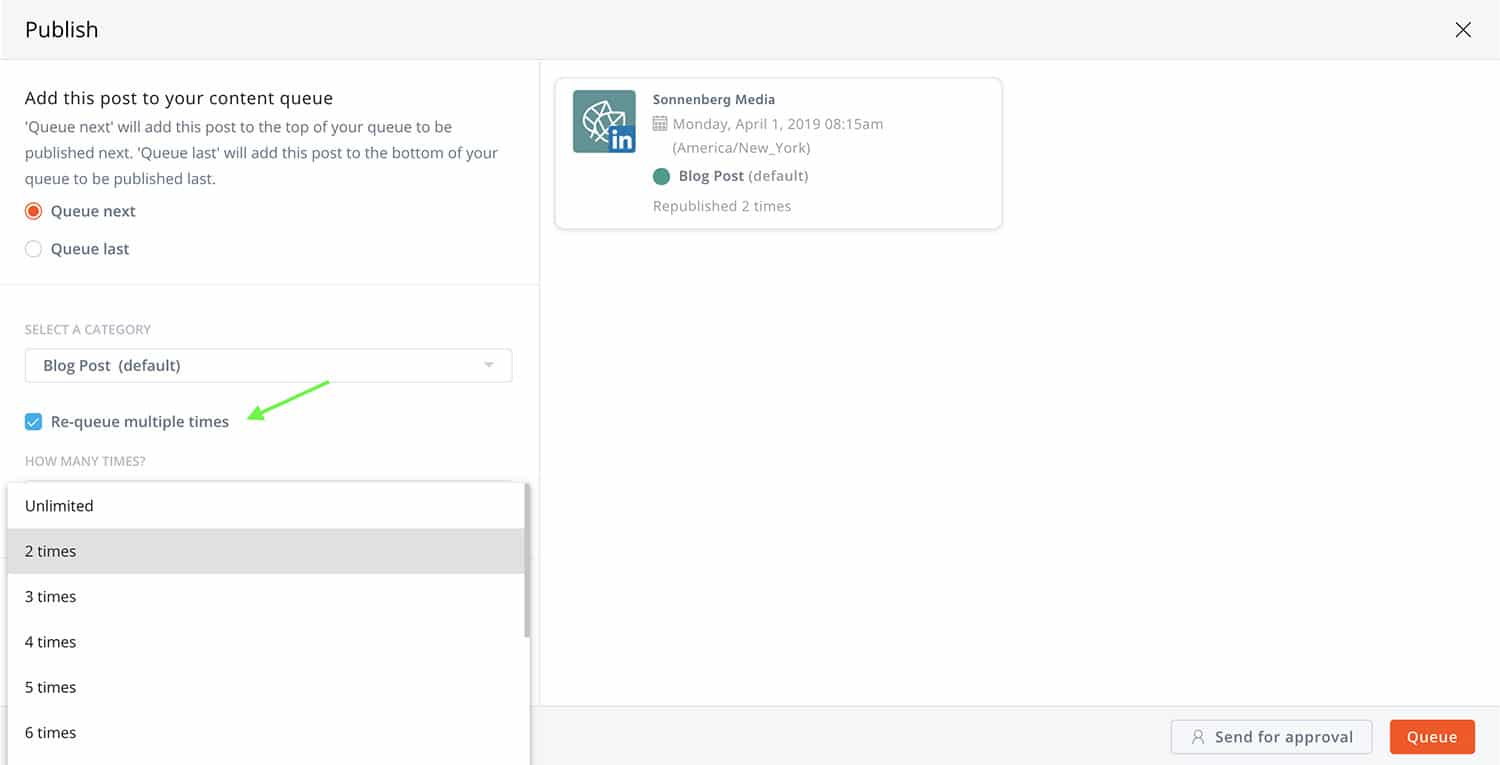Select the Queue last radio button
1500x765 pixels.
point(33,249)
